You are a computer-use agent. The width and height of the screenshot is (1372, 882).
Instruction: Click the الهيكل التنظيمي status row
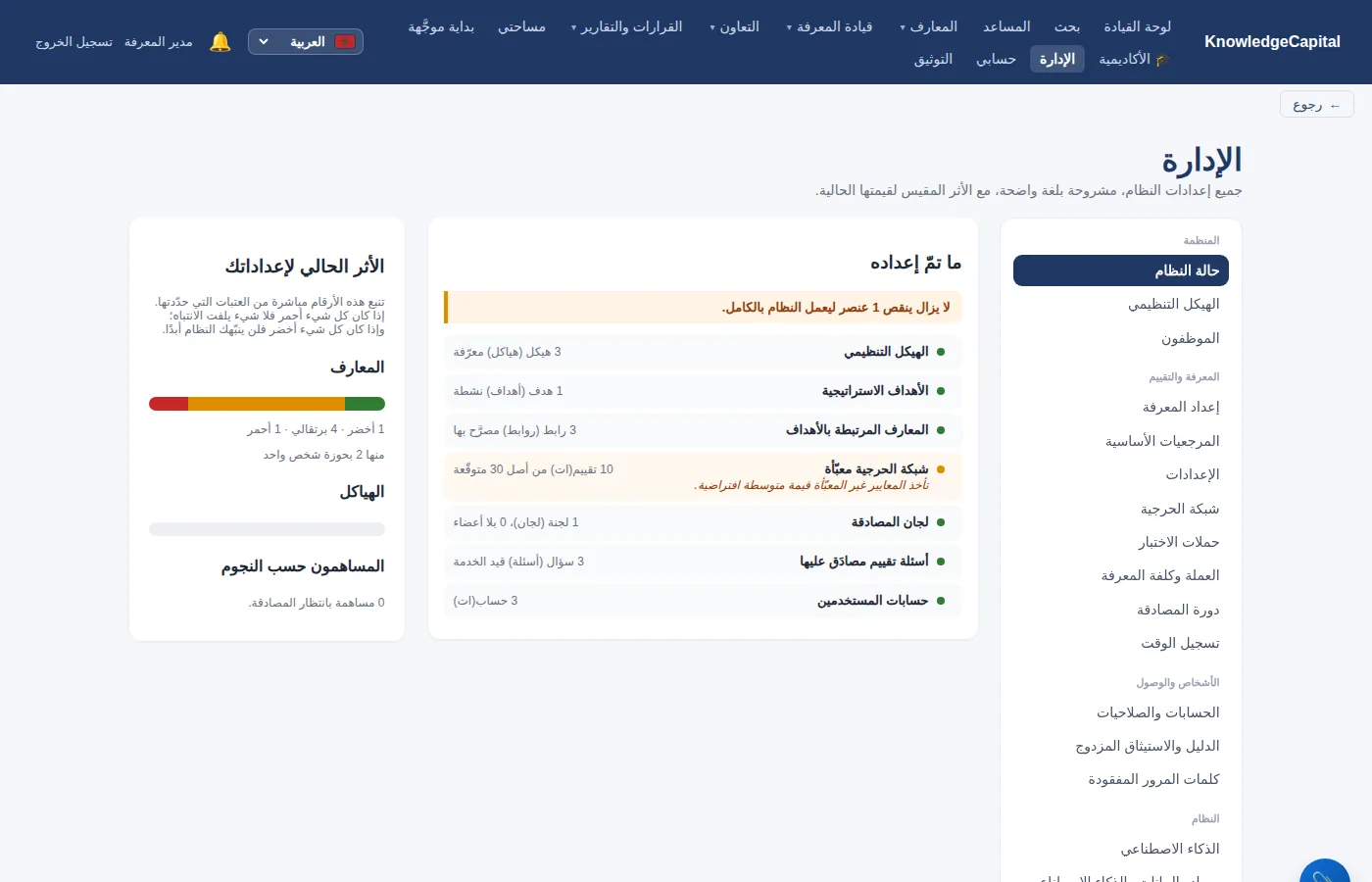[703, 352]
